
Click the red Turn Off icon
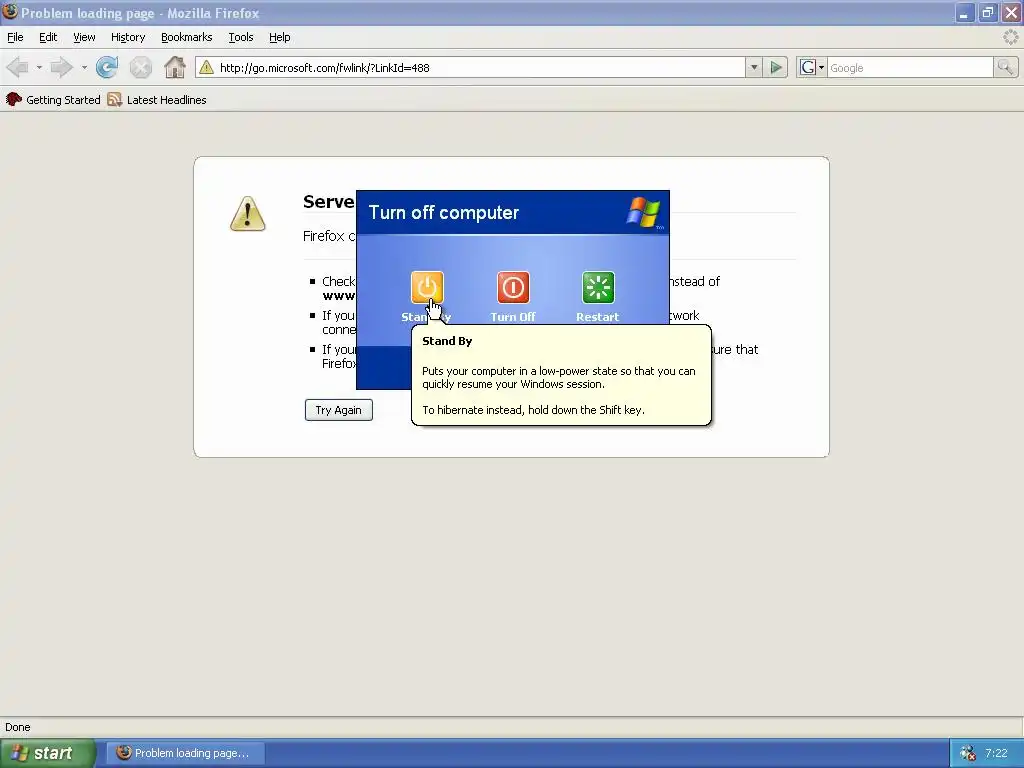pyautogui.click(x=513, y=287)
